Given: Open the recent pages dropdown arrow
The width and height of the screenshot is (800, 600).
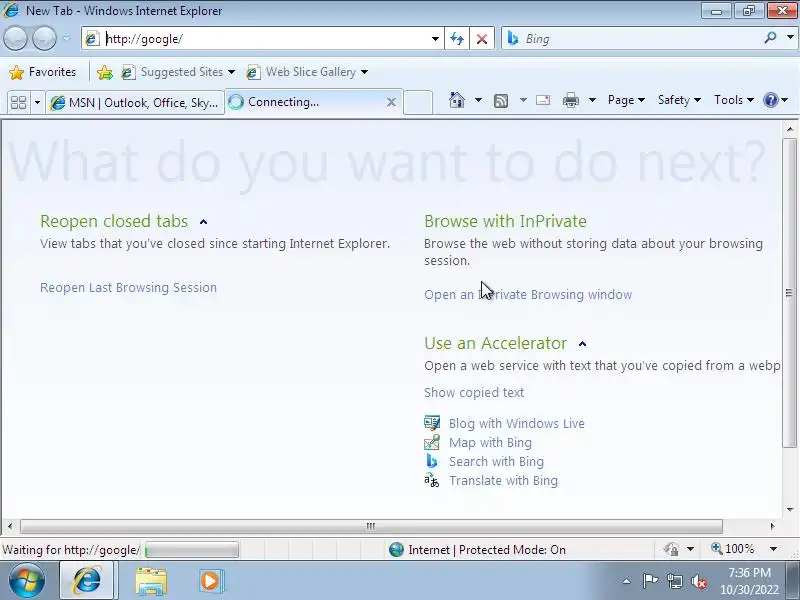Looking at the screenshot, I should coord(66,39).
